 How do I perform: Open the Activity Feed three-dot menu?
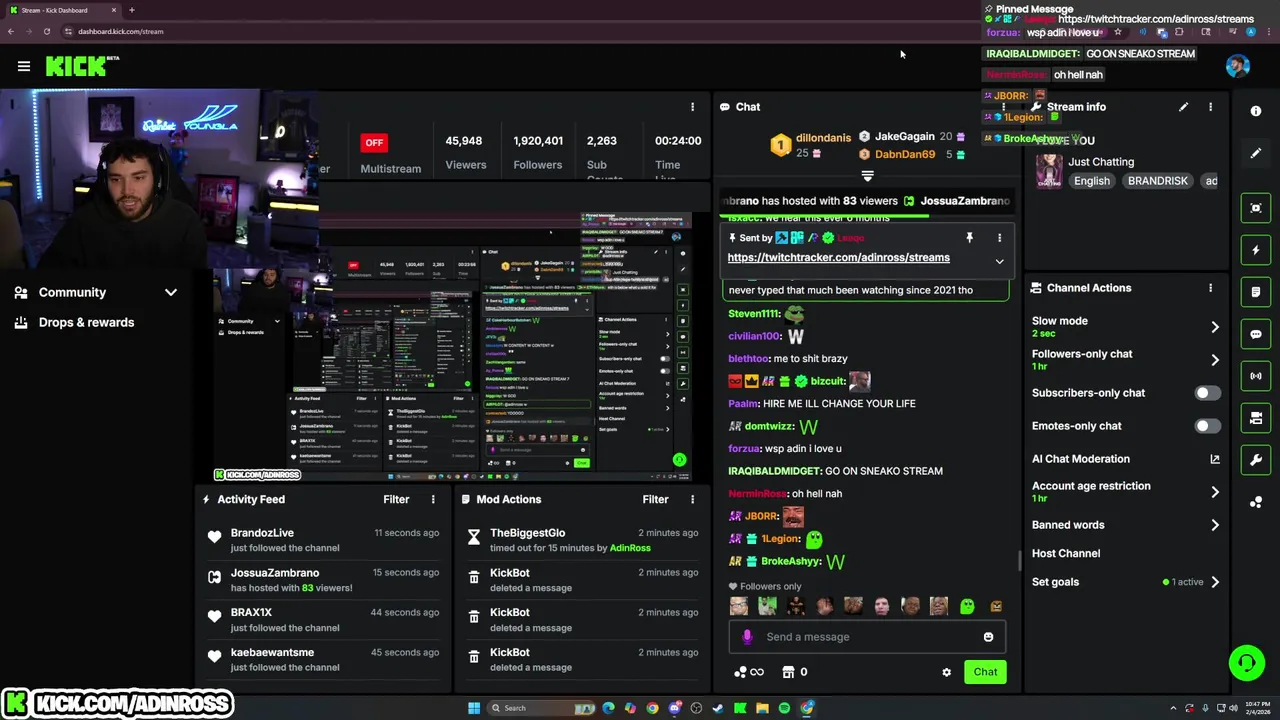[x=433, y=499]
